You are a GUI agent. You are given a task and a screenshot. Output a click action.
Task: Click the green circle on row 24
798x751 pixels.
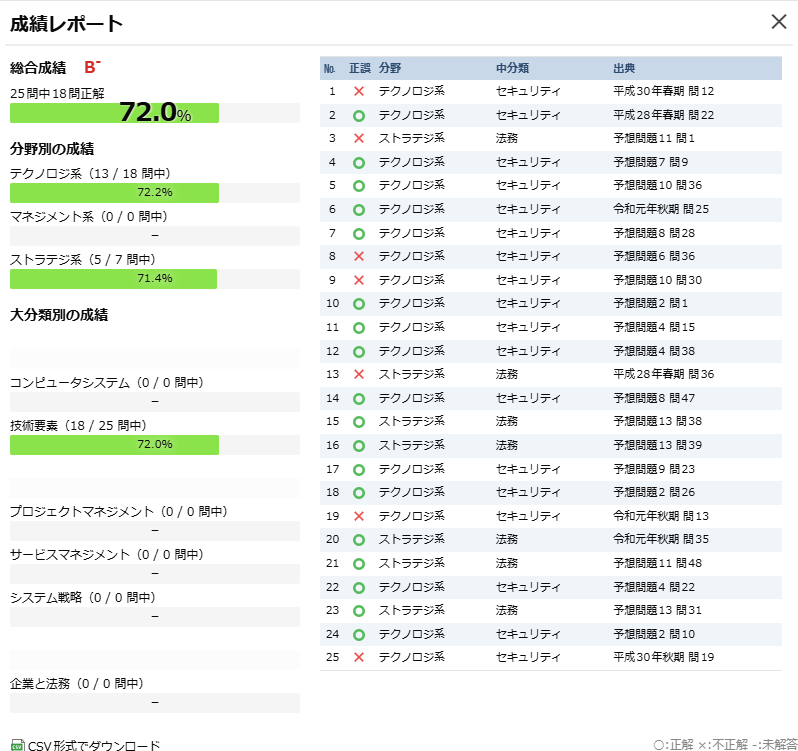(359, 634)
